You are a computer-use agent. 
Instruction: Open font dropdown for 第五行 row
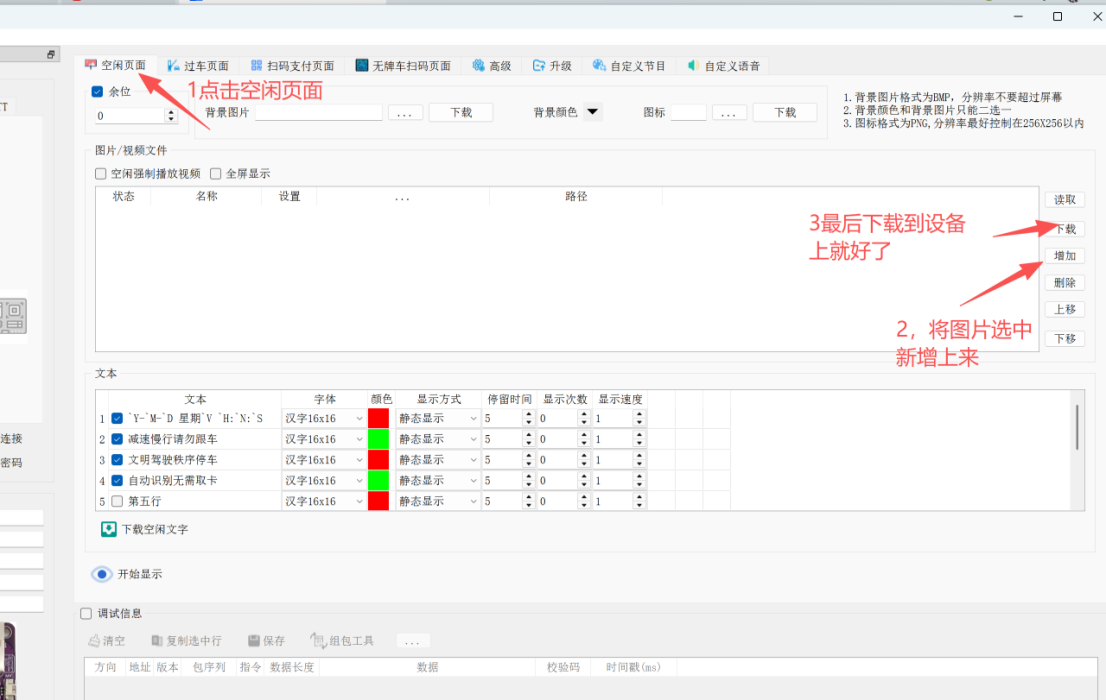359,501
